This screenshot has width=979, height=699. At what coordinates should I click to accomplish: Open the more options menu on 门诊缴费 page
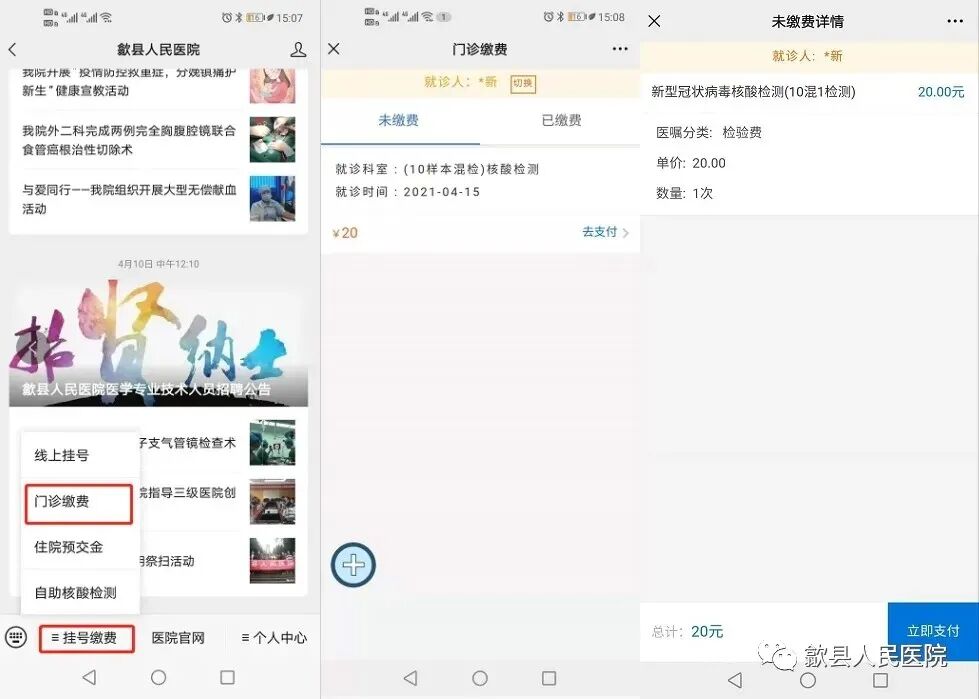coord(620,48)
